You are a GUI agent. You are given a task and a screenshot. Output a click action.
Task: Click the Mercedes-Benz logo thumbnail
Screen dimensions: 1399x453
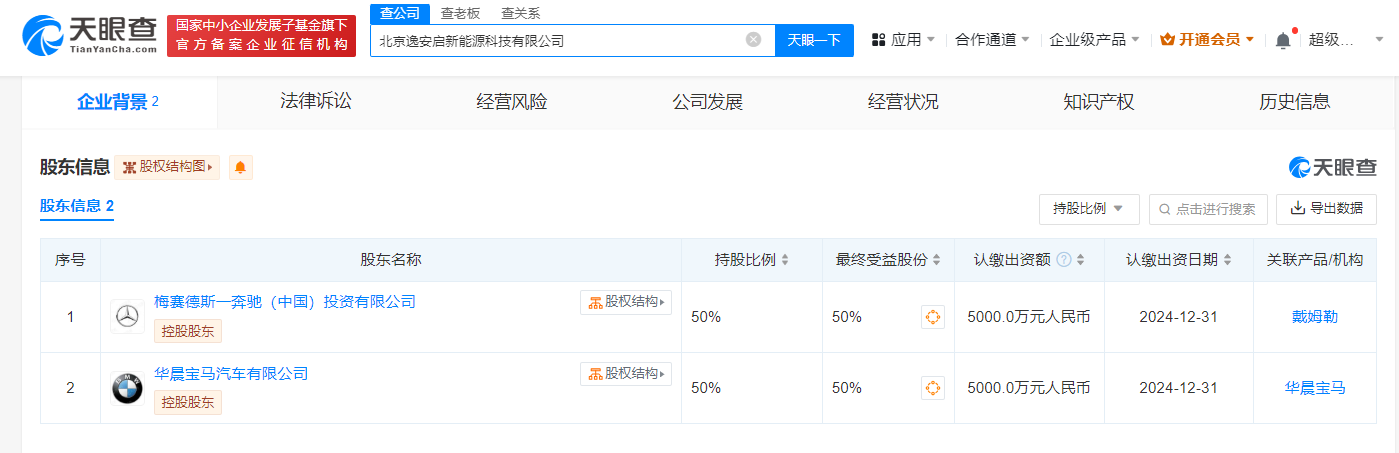pos(127,317)
